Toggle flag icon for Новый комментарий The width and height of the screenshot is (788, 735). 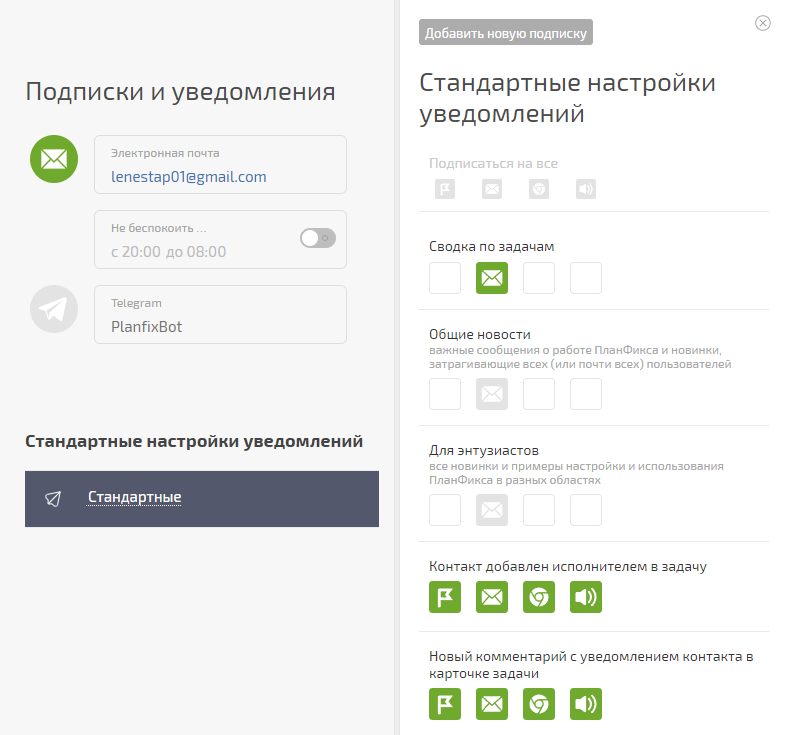[445, 704]
